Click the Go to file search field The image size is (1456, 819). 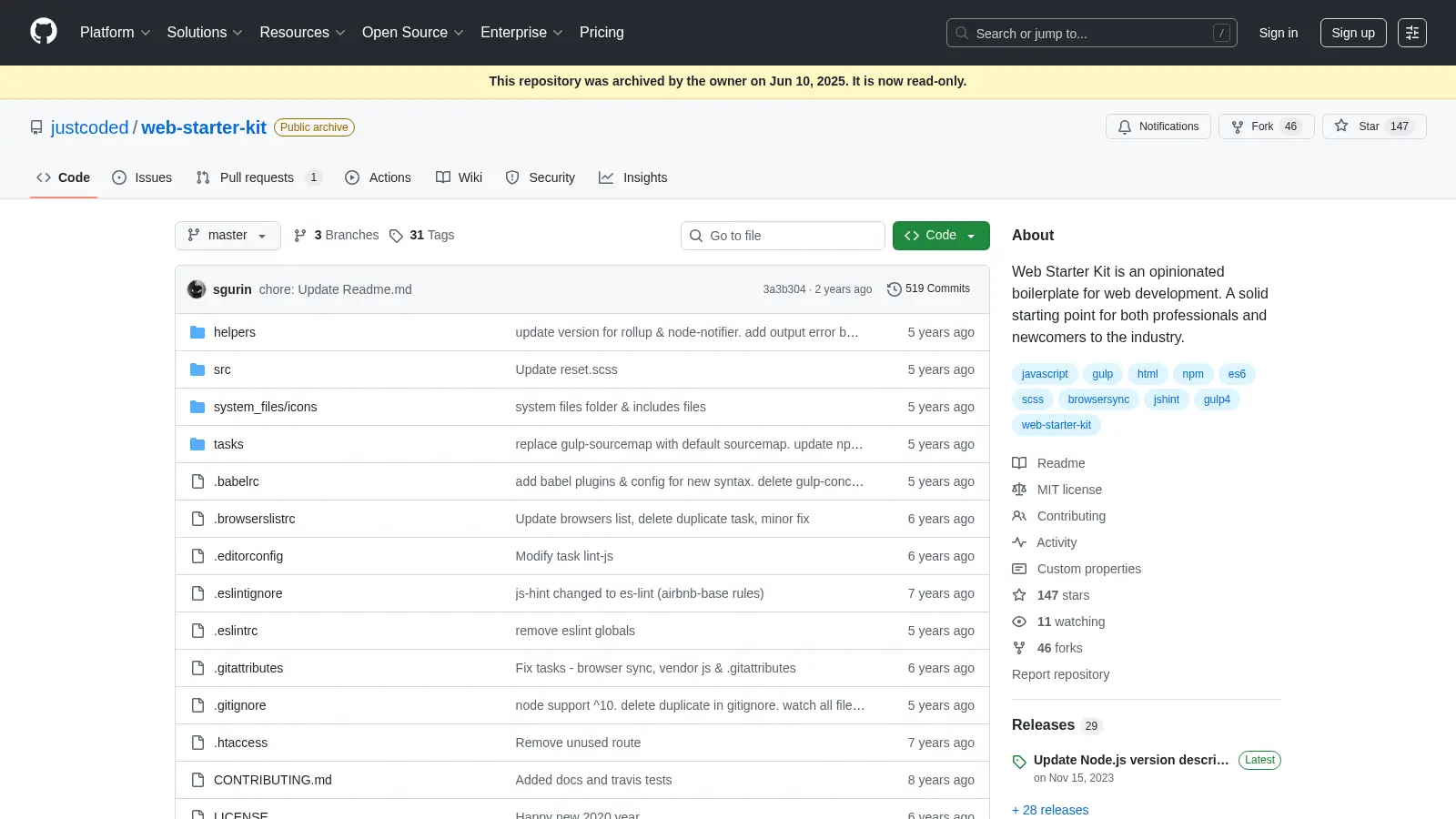pyautogui.click(x=783, y=236)
